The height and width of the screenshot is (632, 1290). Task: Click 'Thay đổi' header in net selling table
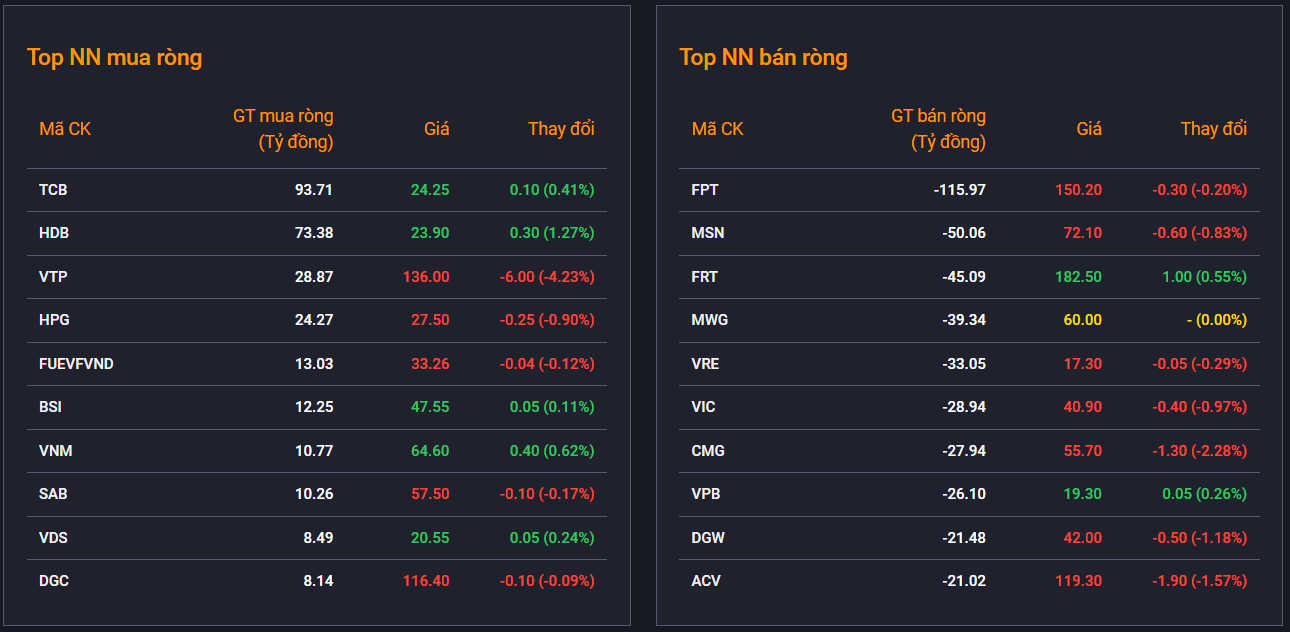tap(1214, 129)
